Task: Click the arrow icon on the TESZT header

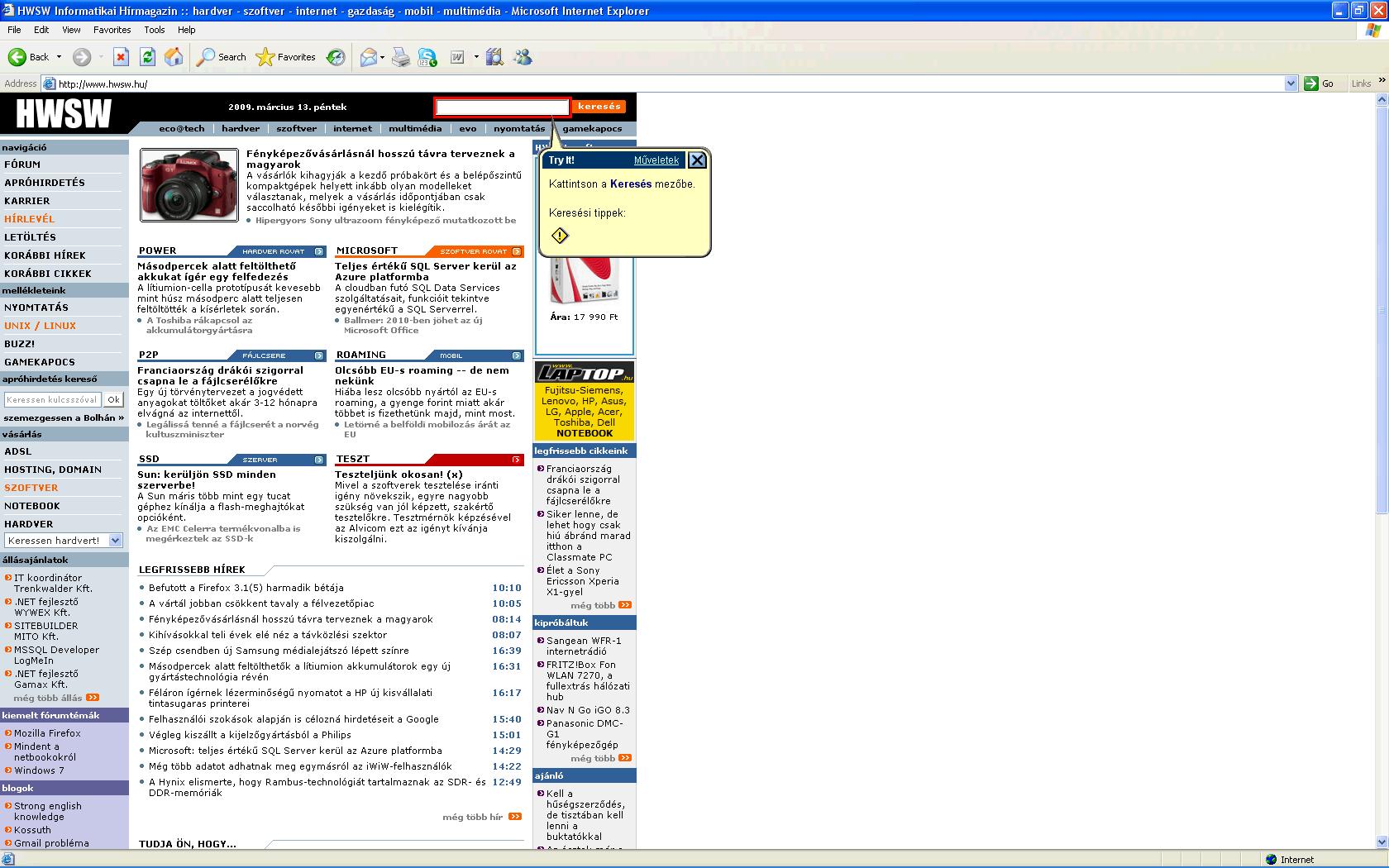Action: 517,460
